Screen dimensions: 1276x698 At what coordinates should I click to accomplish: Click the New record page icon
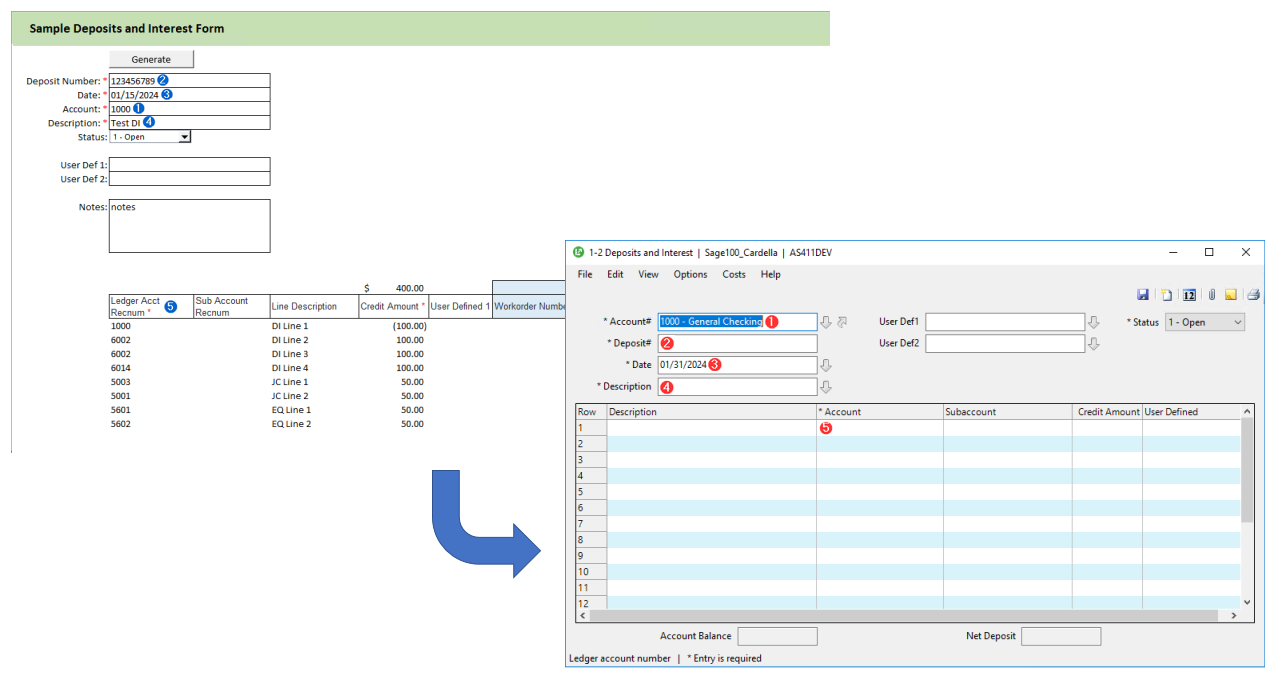pos(1166,295)
